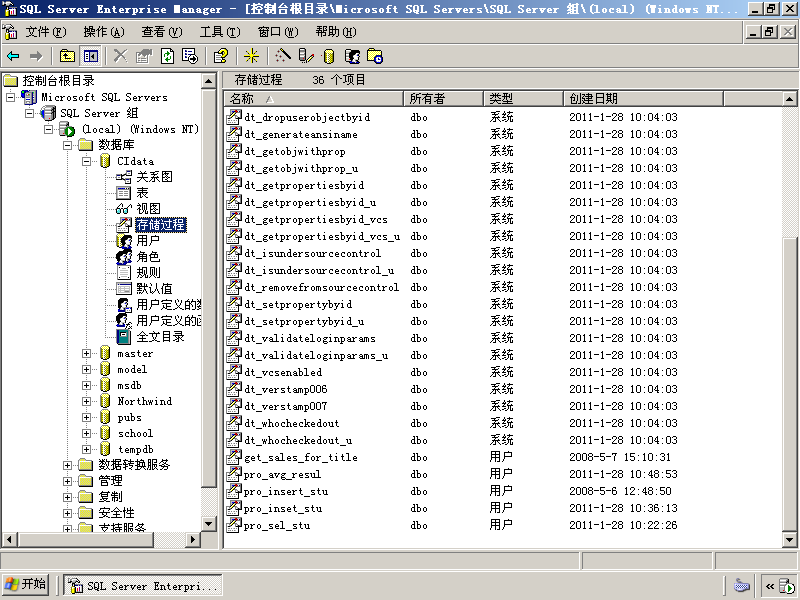The height and width of the screenshot is (600, 800).
Task: Select the 全文目录 node under CIdata
Action: click(160, 337)
